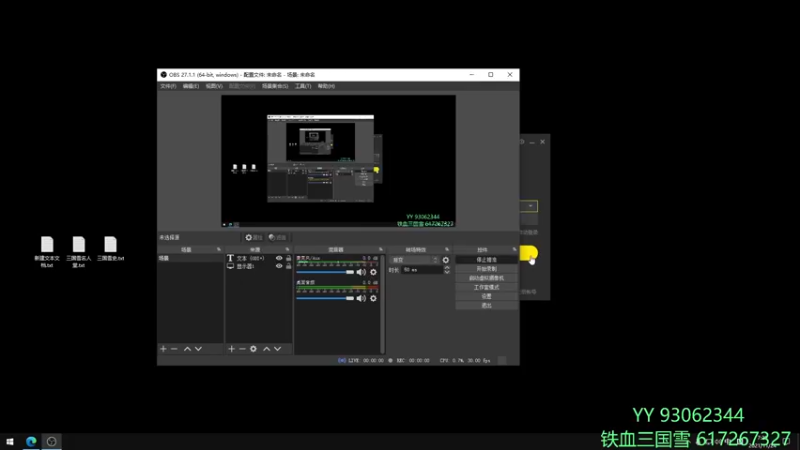The width and height of the screenshot is (800, 450).
Task: Open the 淡变 transition type dropdown
Action: click(414, 260)
